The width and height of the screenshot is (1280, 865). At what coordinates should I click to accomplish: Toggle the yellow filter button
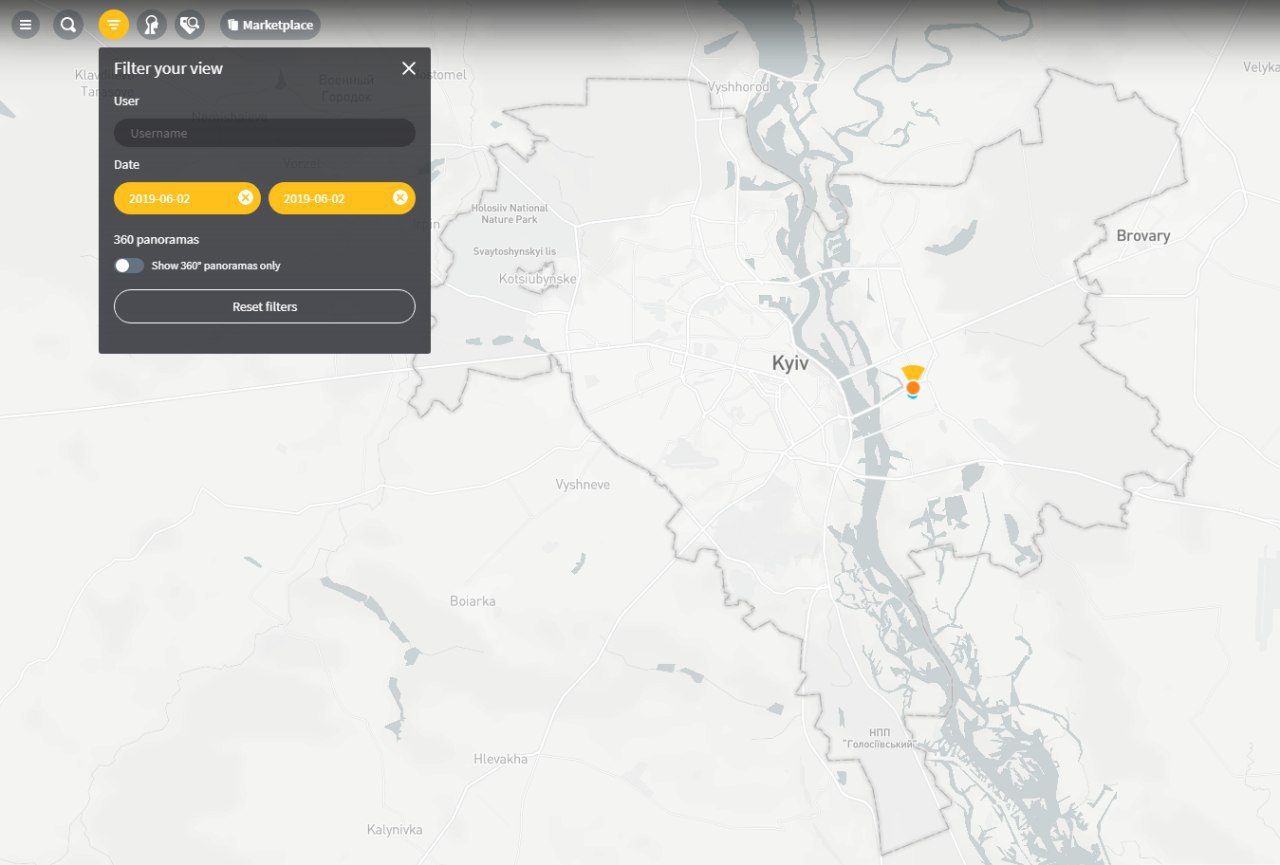point(114,25)
